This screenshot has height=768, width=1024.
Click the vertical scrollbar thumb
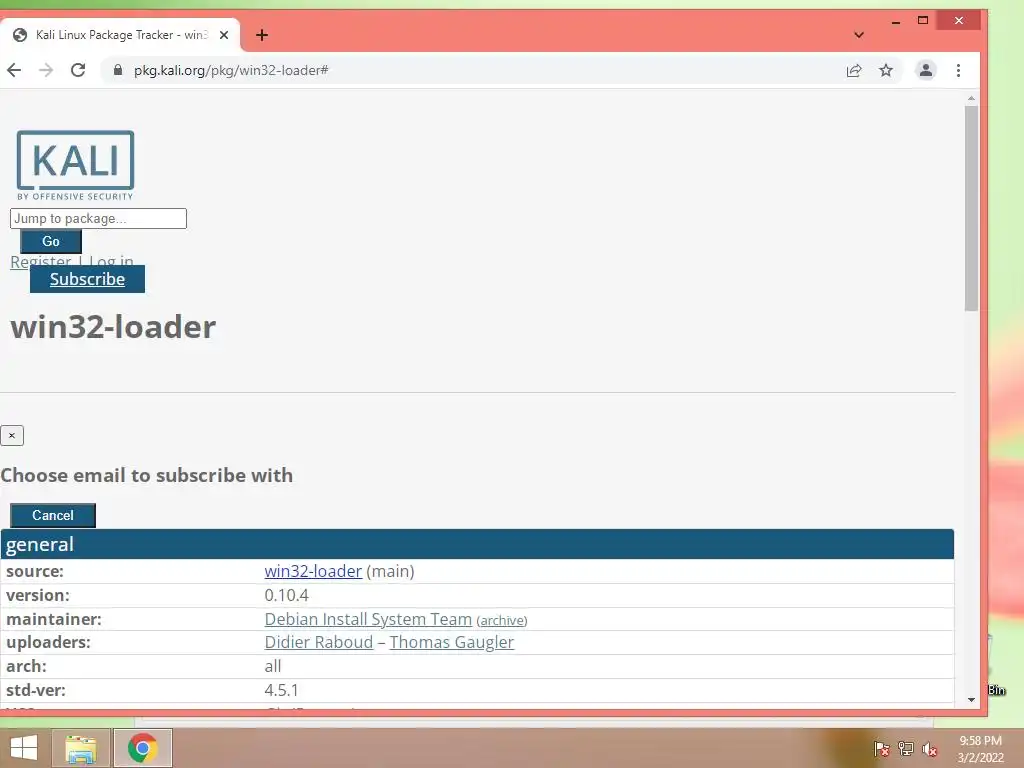click(x=971, y=208)
